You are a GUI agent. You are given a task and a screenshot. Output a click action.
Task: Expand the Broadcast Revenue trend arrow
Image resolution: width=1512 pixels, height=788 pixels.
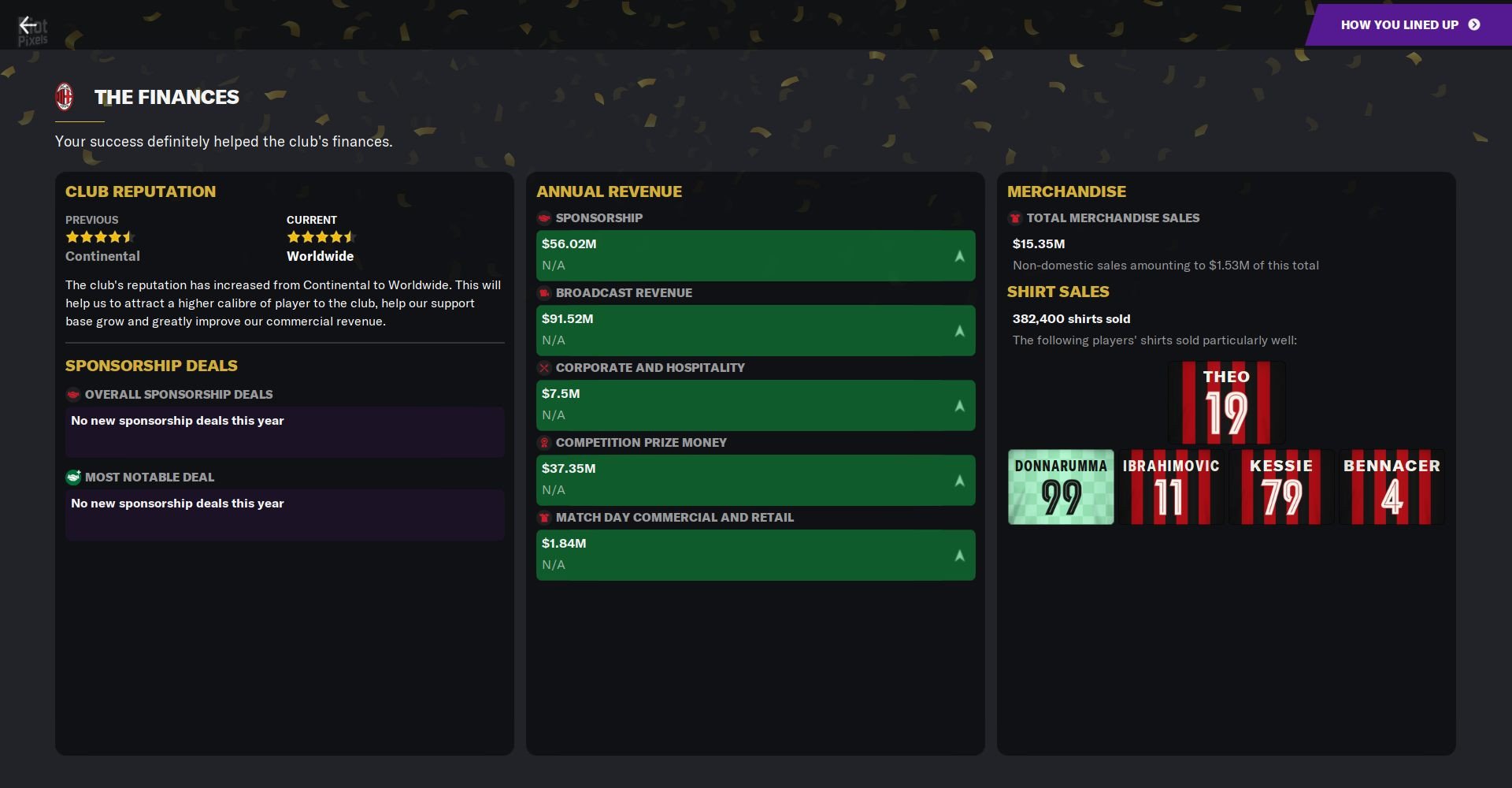(959, 330)
